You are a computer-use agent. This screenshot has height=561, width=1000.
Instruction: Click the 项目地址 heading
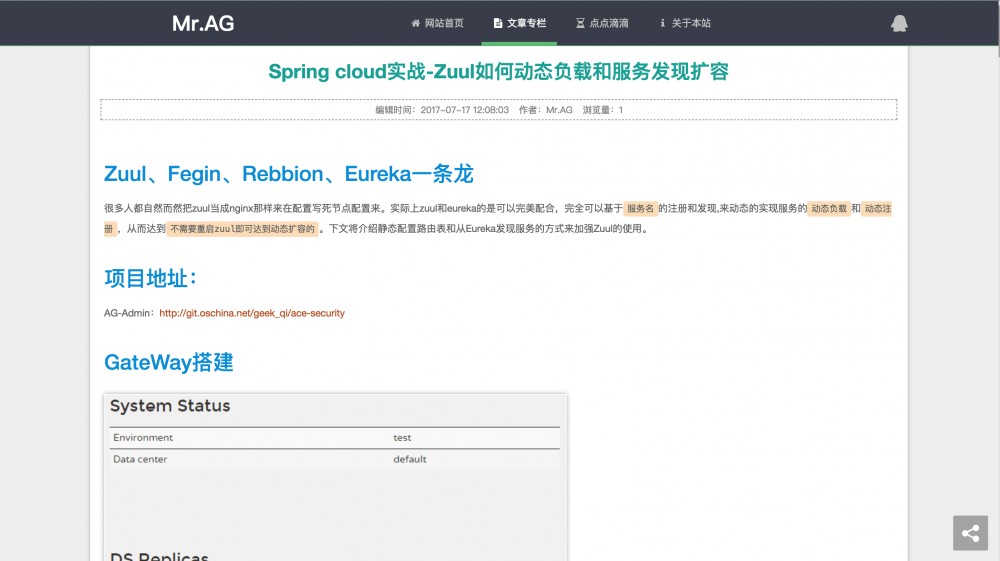pos(151,279)
